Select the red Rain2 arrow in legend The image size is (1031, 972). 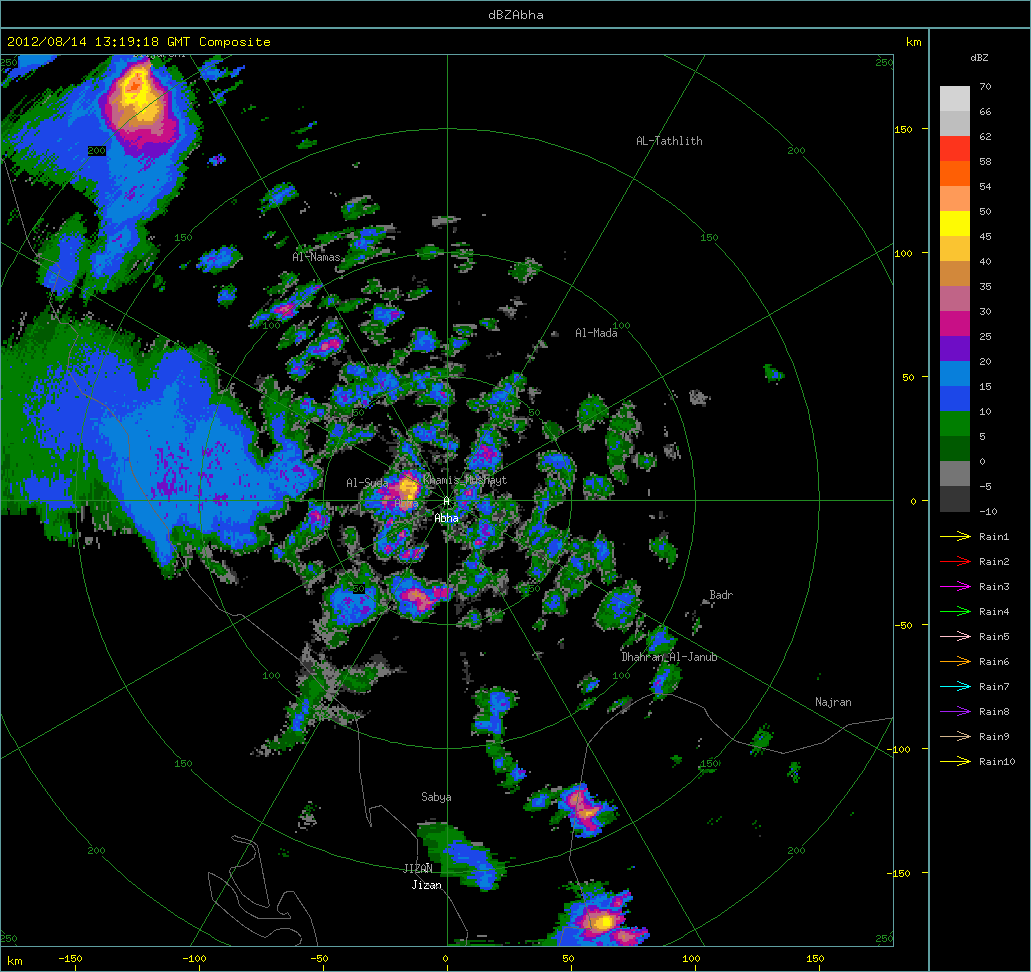tap(955, 562)
